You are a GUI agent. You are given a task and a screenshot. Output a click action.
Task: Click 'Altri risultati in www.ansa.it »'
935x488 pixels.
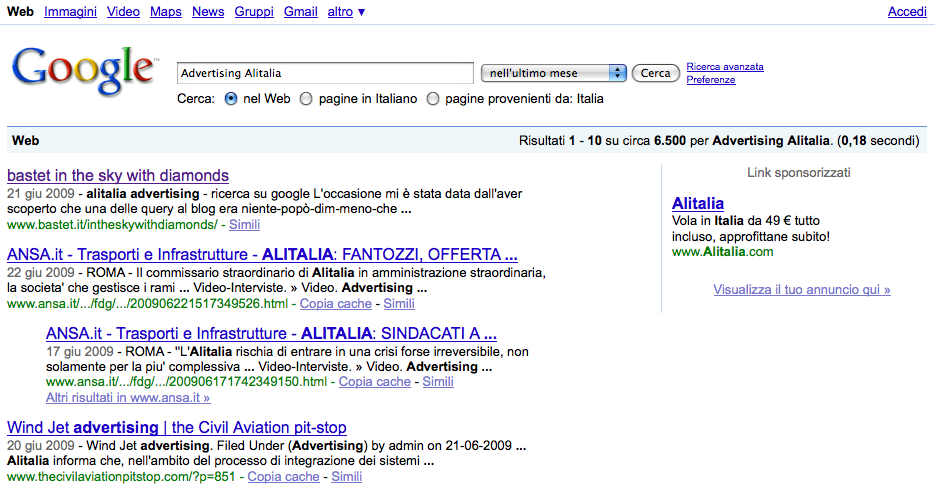[x=128, y=397]
